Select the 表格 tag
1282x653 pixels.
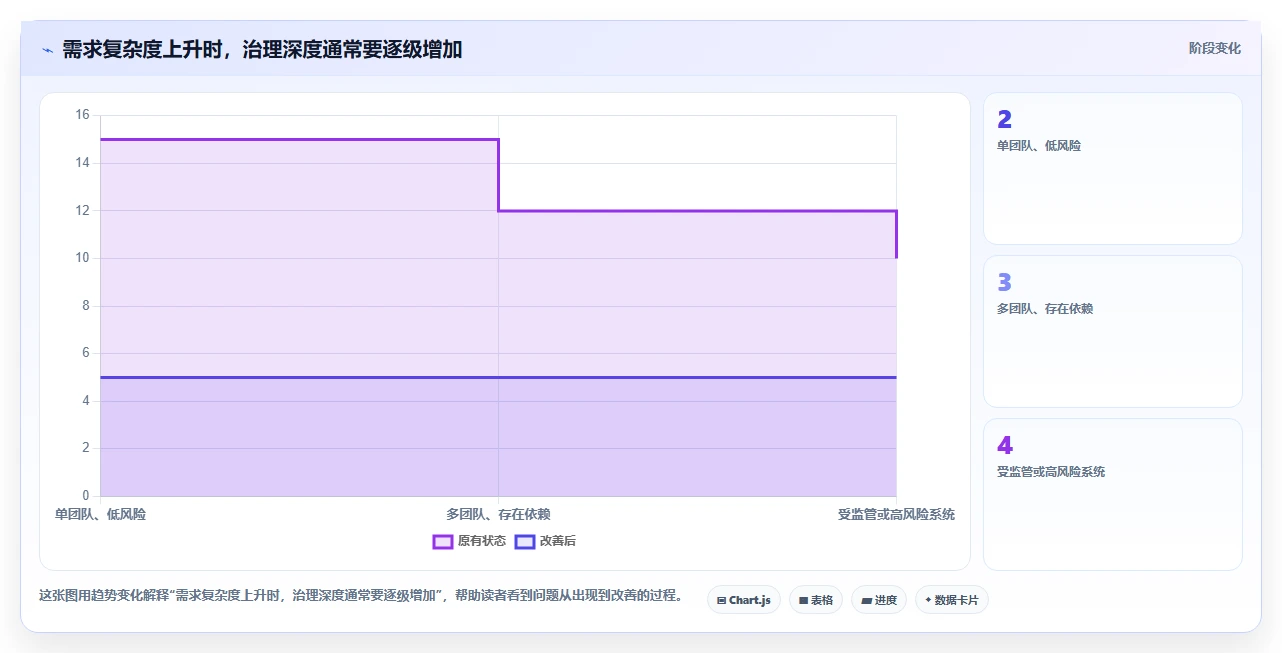[x=816, y=600]
